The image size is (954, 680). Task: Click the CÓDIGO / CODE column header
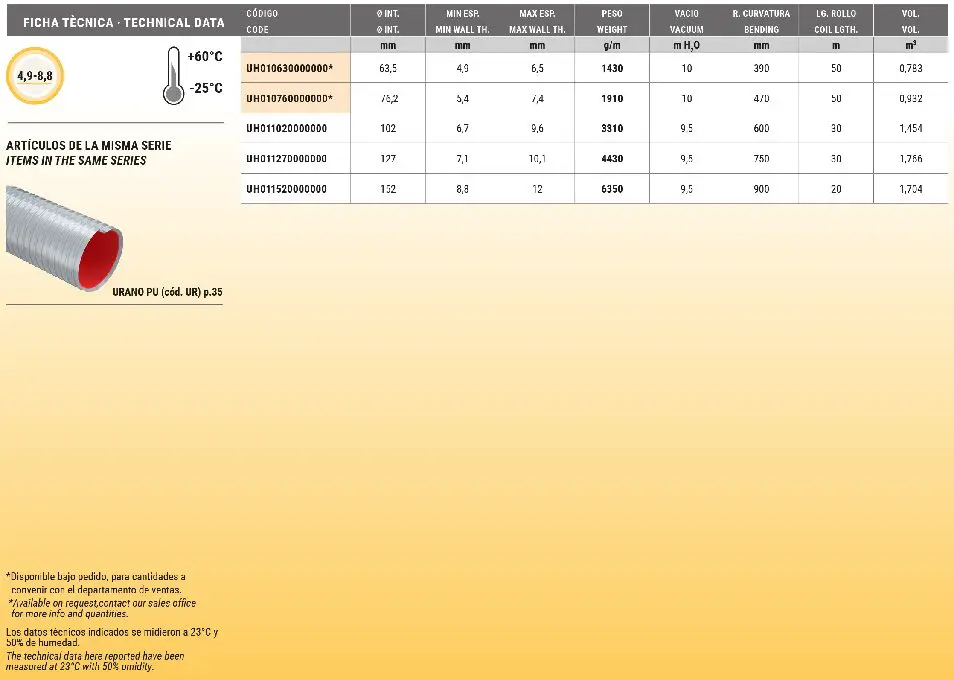tap(262, 21)
